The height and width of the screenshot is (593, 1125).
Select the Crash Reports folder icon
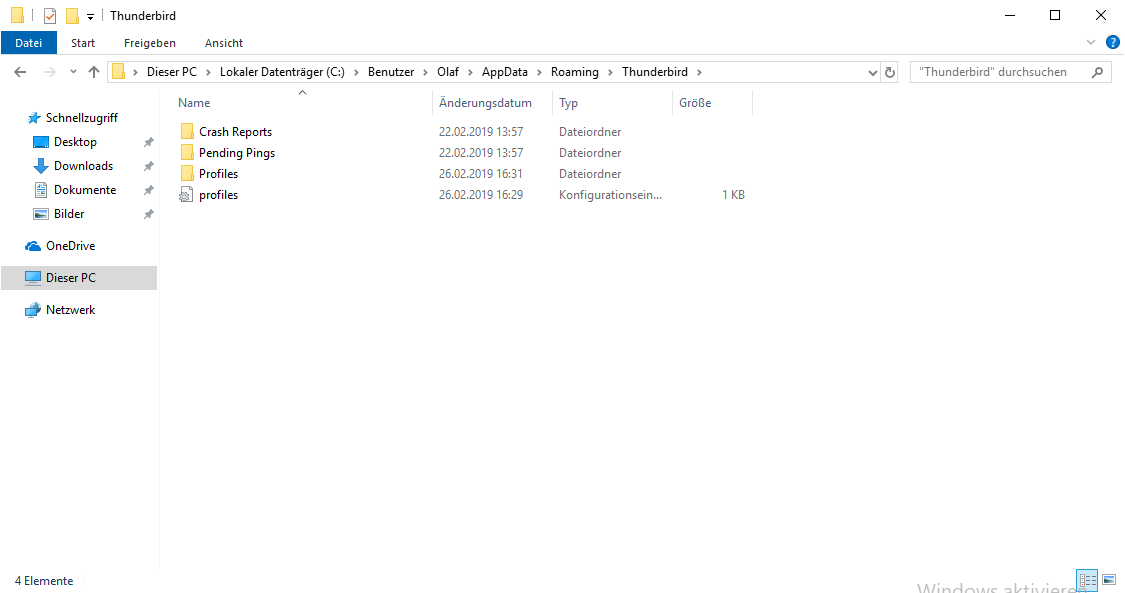tap(187, 131)
